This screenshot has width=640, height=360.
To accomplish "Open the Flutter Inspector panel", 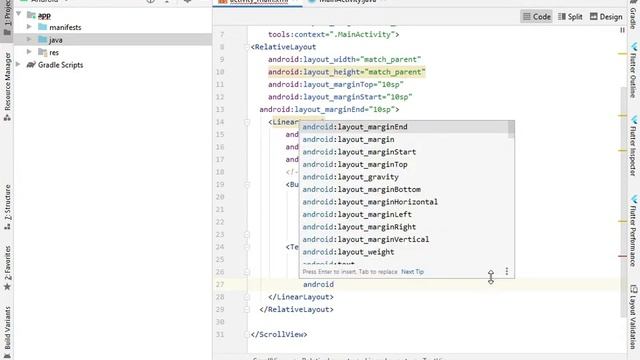I will (633, 146).
